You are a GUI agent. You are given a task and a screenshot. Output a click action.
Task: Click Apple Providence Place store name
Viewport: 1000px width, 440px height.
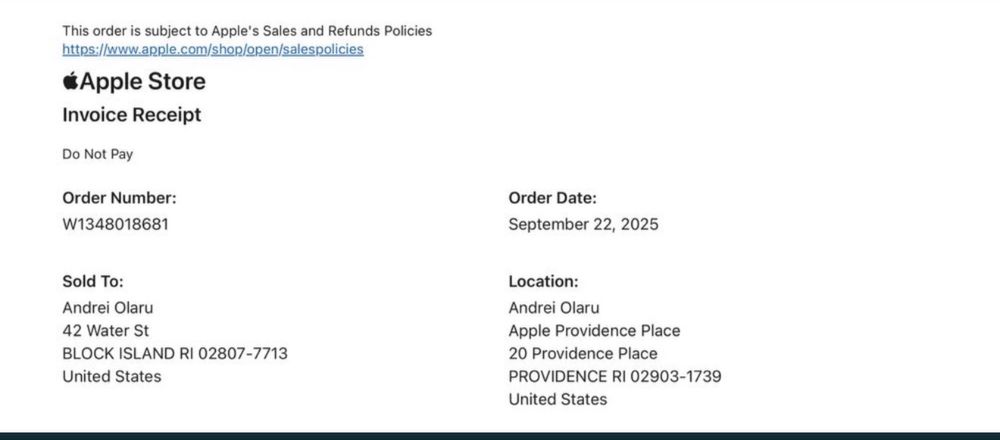point(594,330)
